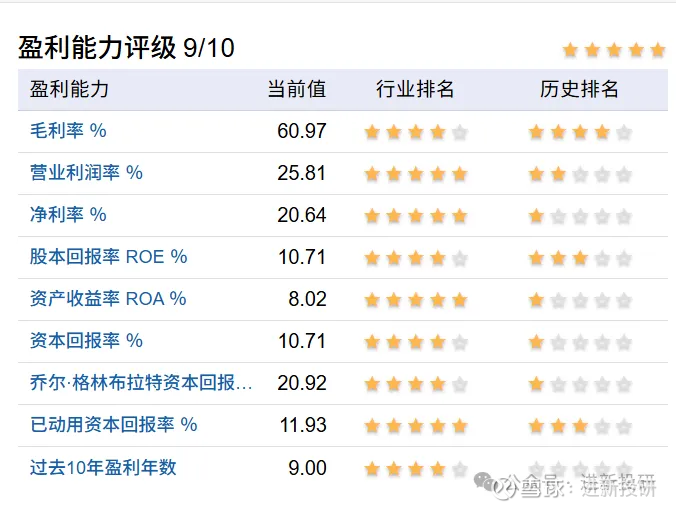Select the 过去10年盈利年数 link
The image size is (676, 509).
click(x=103, y=466)
